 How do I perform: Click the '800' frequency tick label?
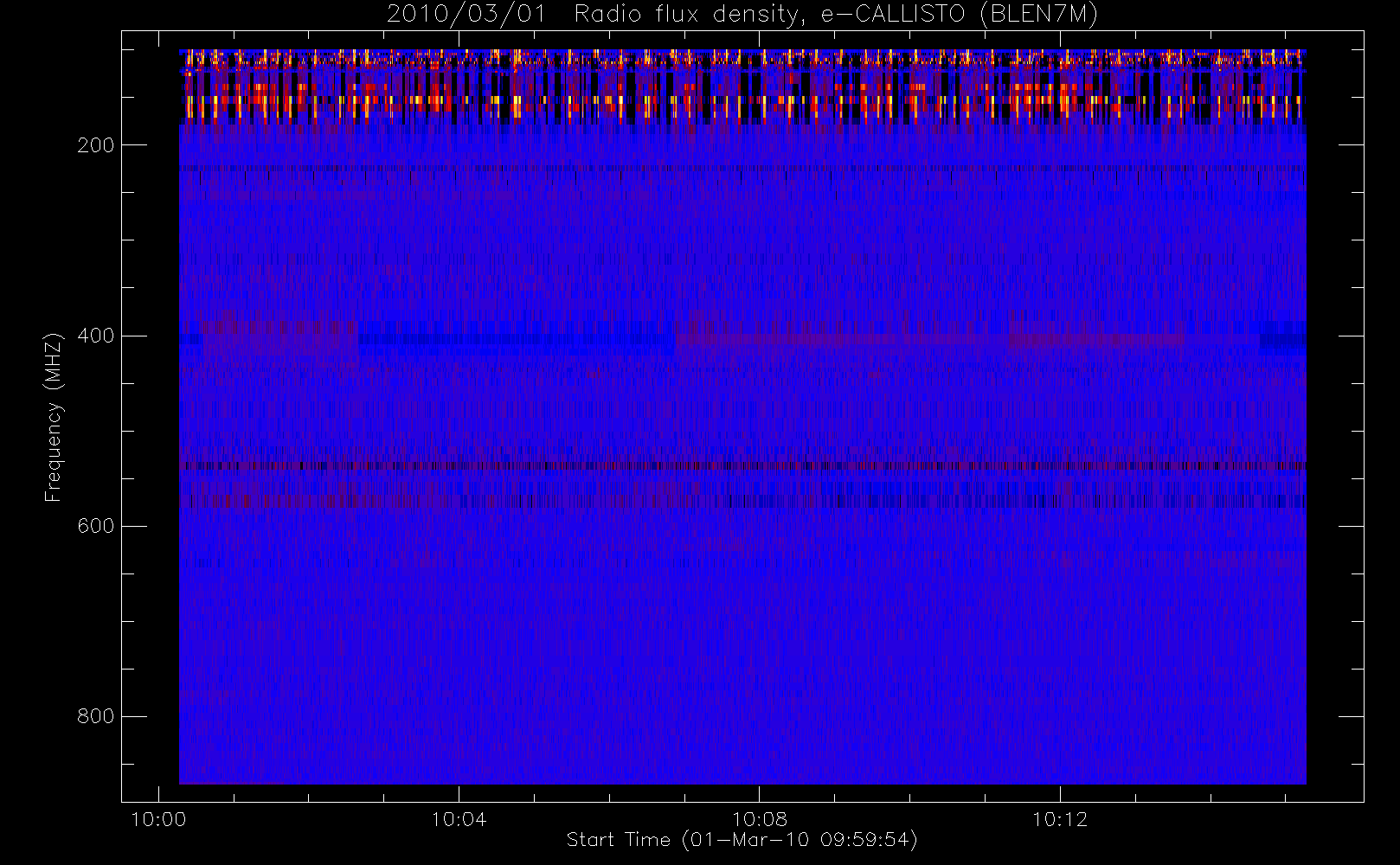click(95, 716)
